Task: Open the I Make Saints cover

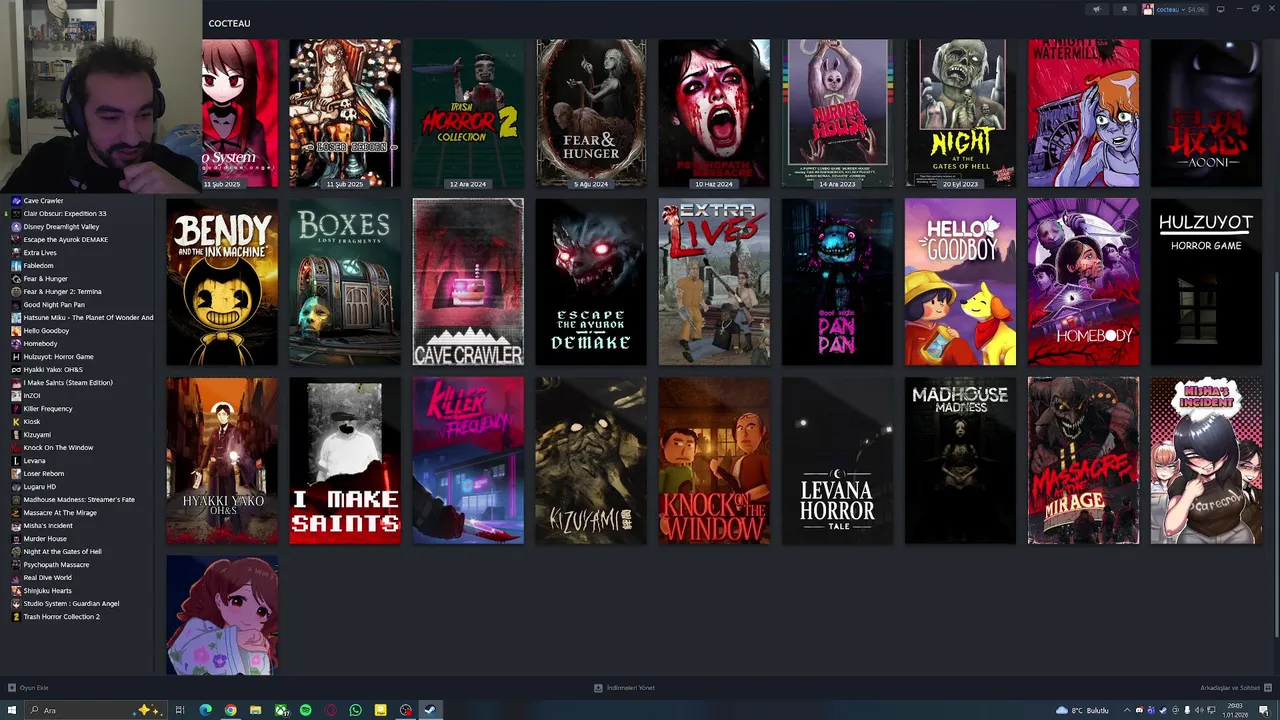Action: (x=345, y=461)
